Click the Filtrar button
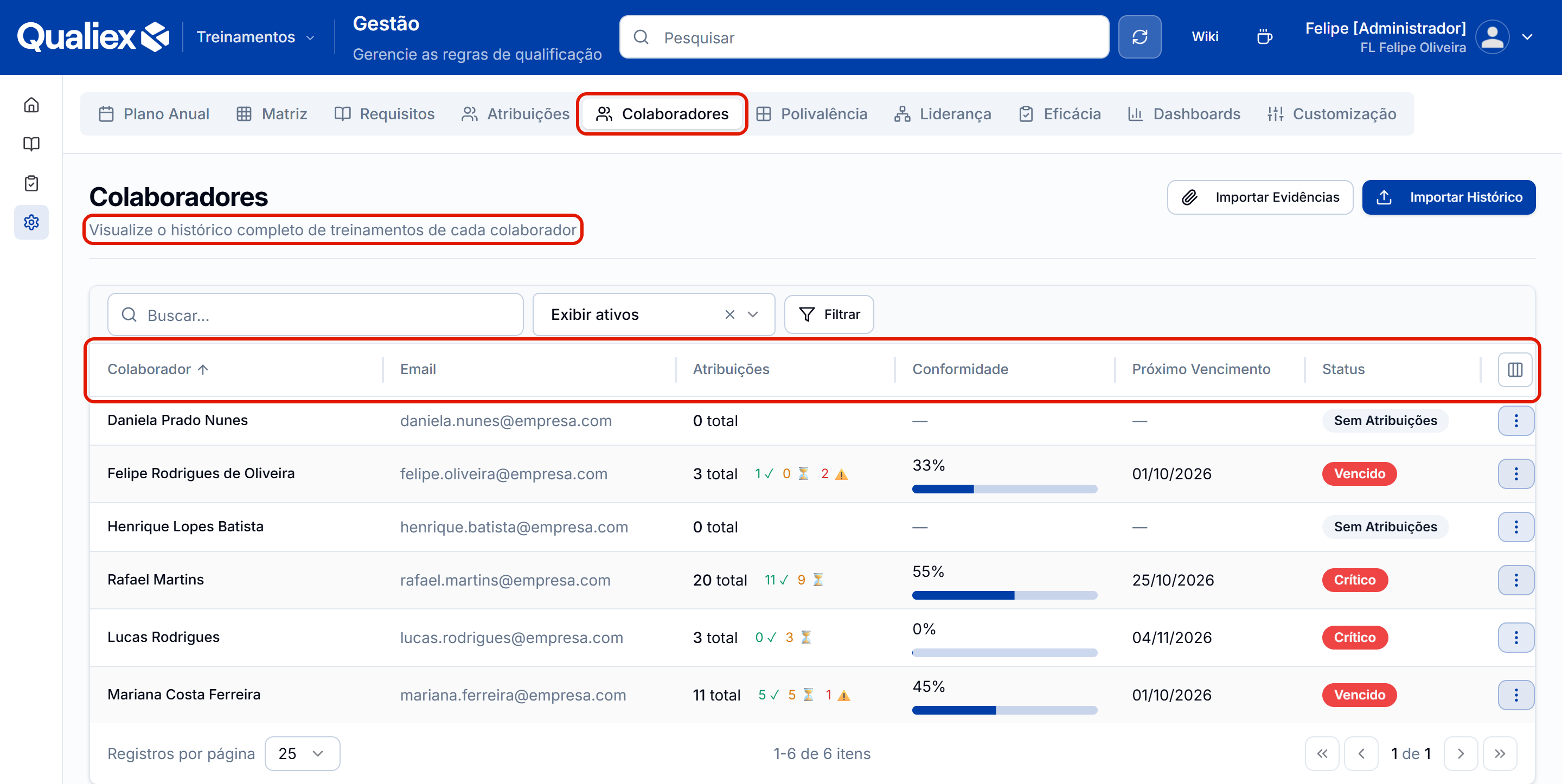Image resolution: width=1562 pixels, height=784 pixels. point(829,314)
